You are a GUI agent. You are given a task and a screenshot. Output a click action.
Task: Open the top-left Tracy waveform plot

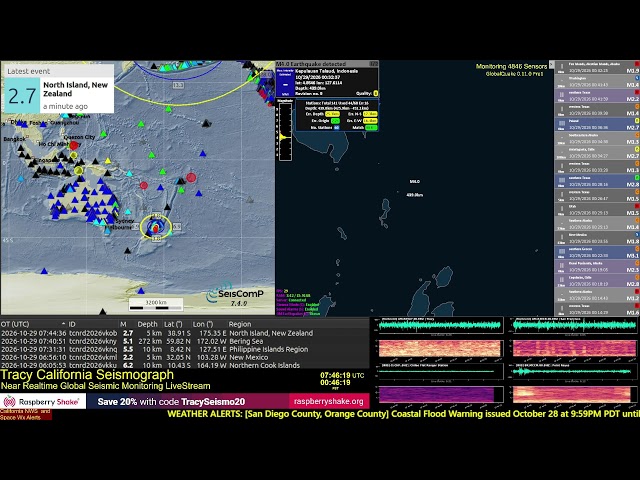point(440,325)
